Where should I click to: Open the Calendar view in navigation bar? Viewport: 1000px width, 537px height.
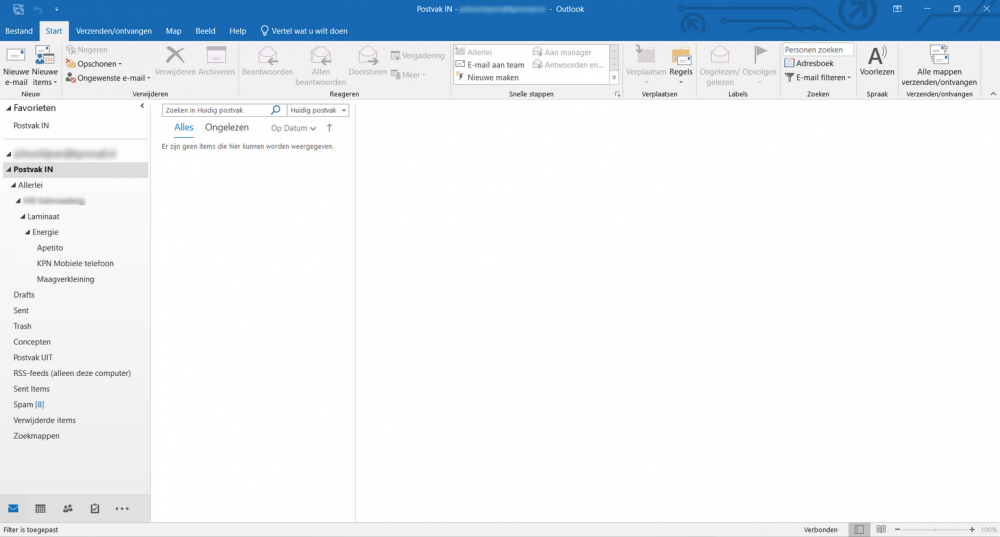[40, 508]
